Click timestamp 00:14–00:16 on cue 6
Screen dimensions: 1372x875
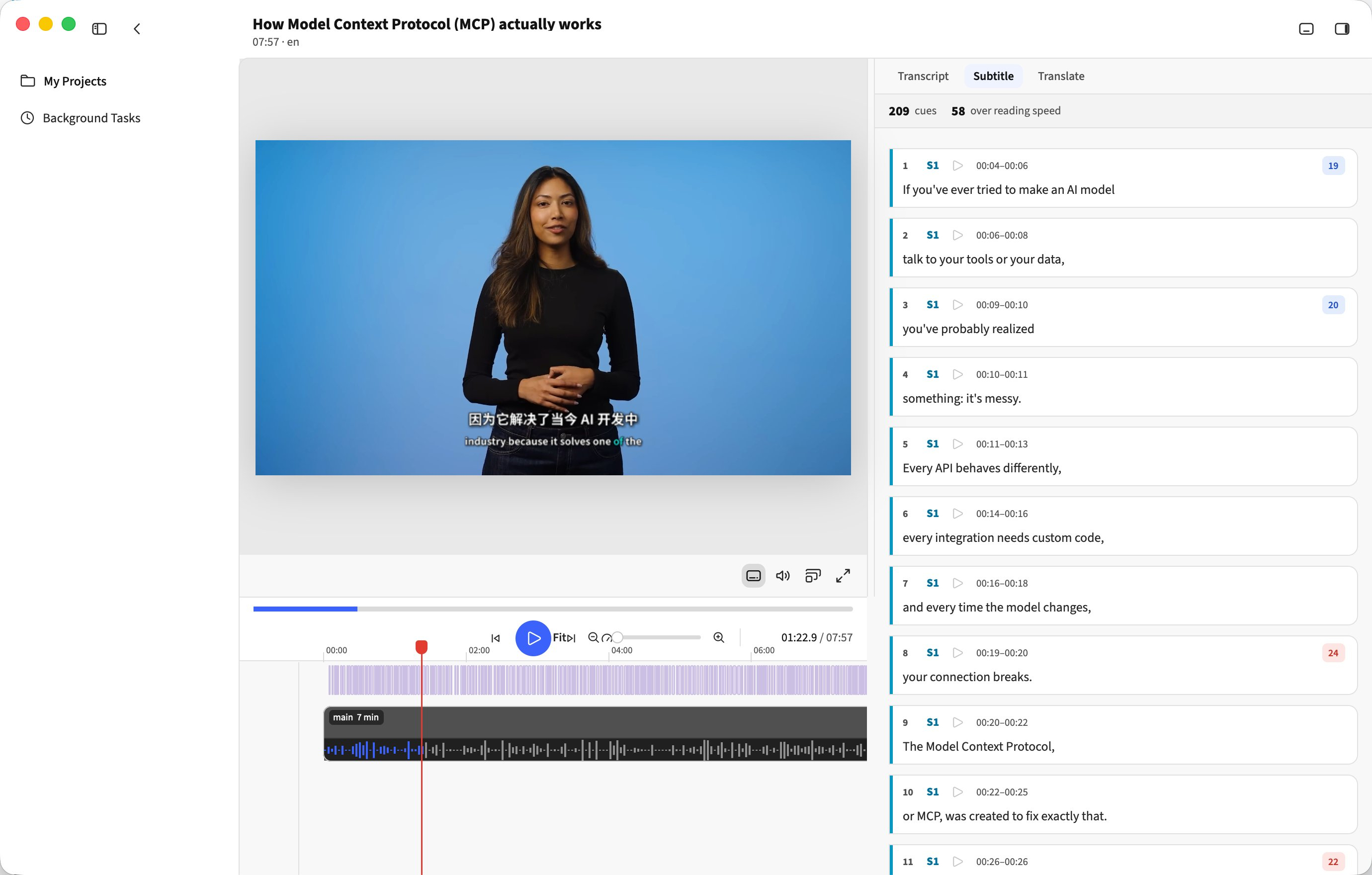click(x=1002, y=513)
